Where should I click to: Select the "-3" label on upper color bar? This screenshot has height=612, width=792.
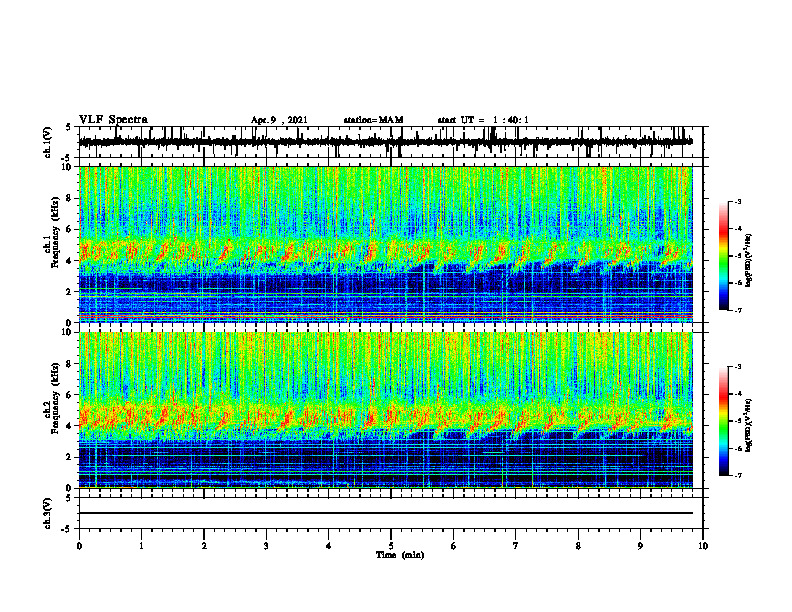point(737,201)
